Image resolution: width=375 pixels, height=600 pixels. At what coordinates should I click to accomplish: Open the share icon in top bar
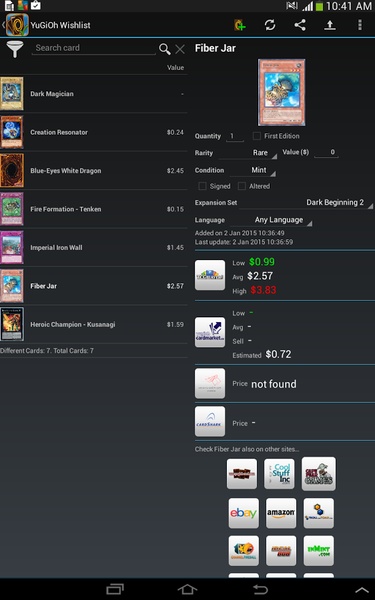point(300,25)
